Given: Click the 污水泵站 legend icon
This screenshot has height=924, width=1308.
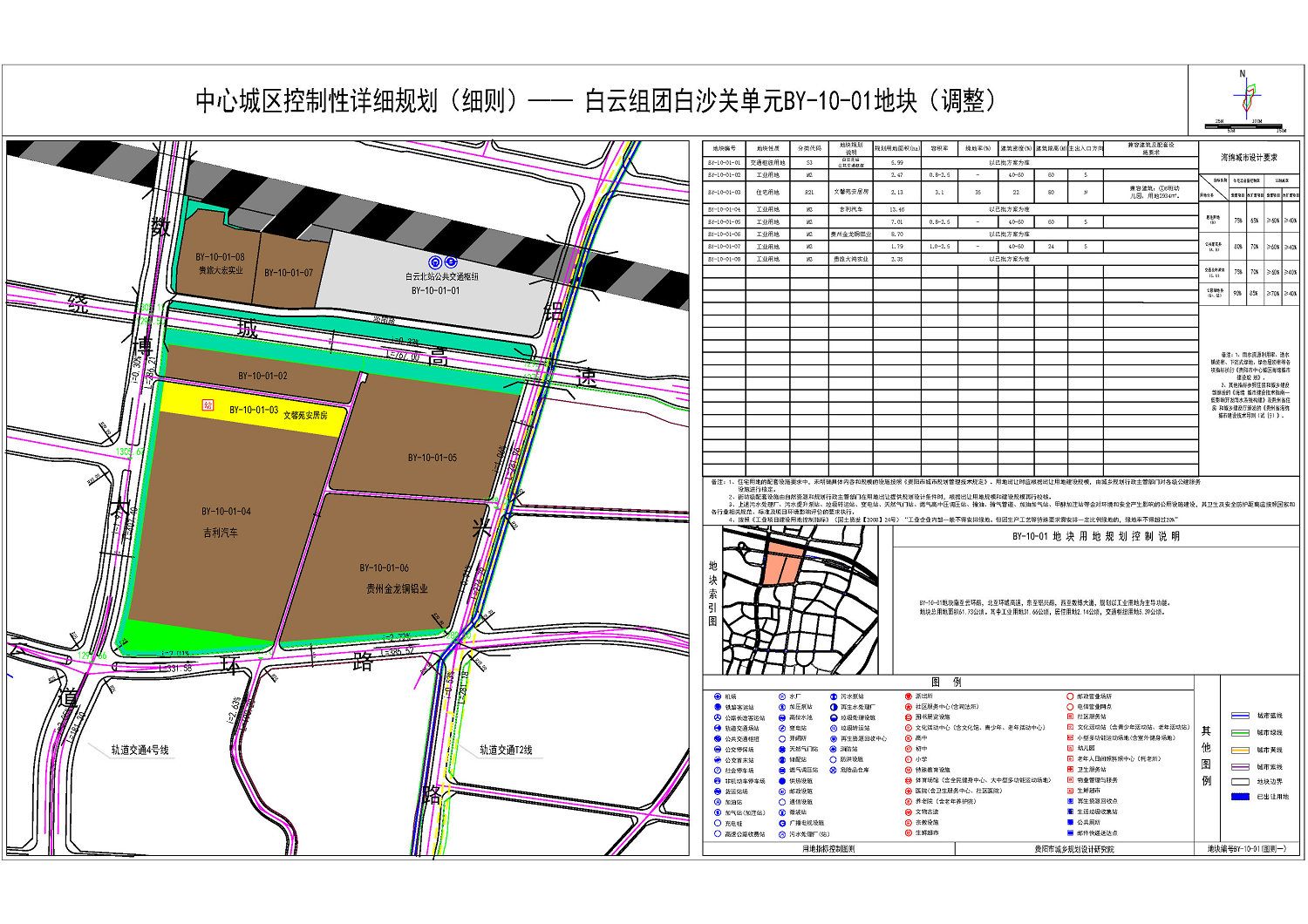Looking at the screenshot, I should tap(834, 696).
